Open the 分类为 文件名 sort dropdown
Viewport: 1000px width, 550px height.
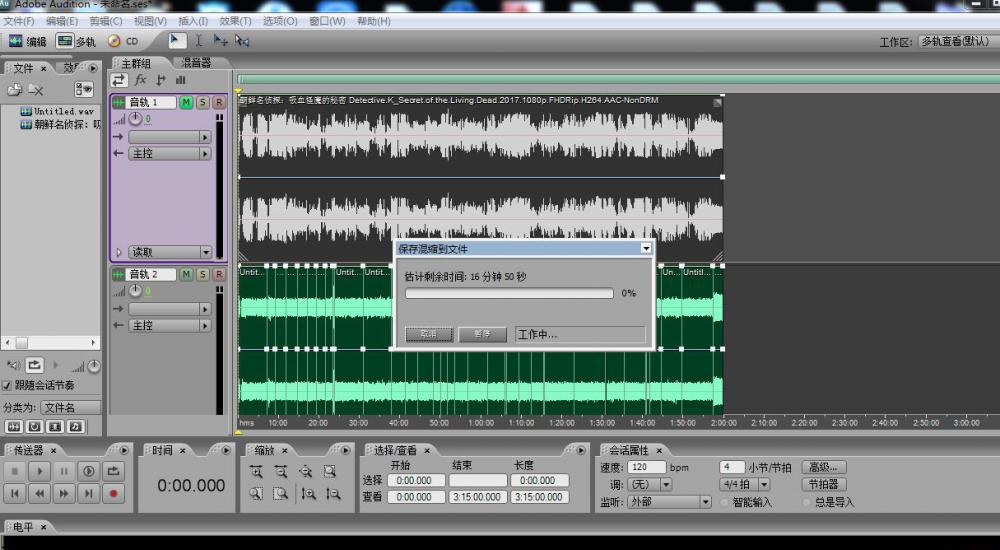point(71,407)
